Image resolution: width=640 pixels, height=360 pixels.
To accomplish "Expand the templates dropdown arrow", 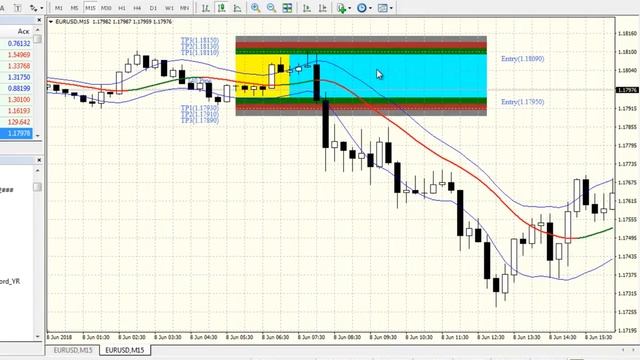I will [391, 8].
